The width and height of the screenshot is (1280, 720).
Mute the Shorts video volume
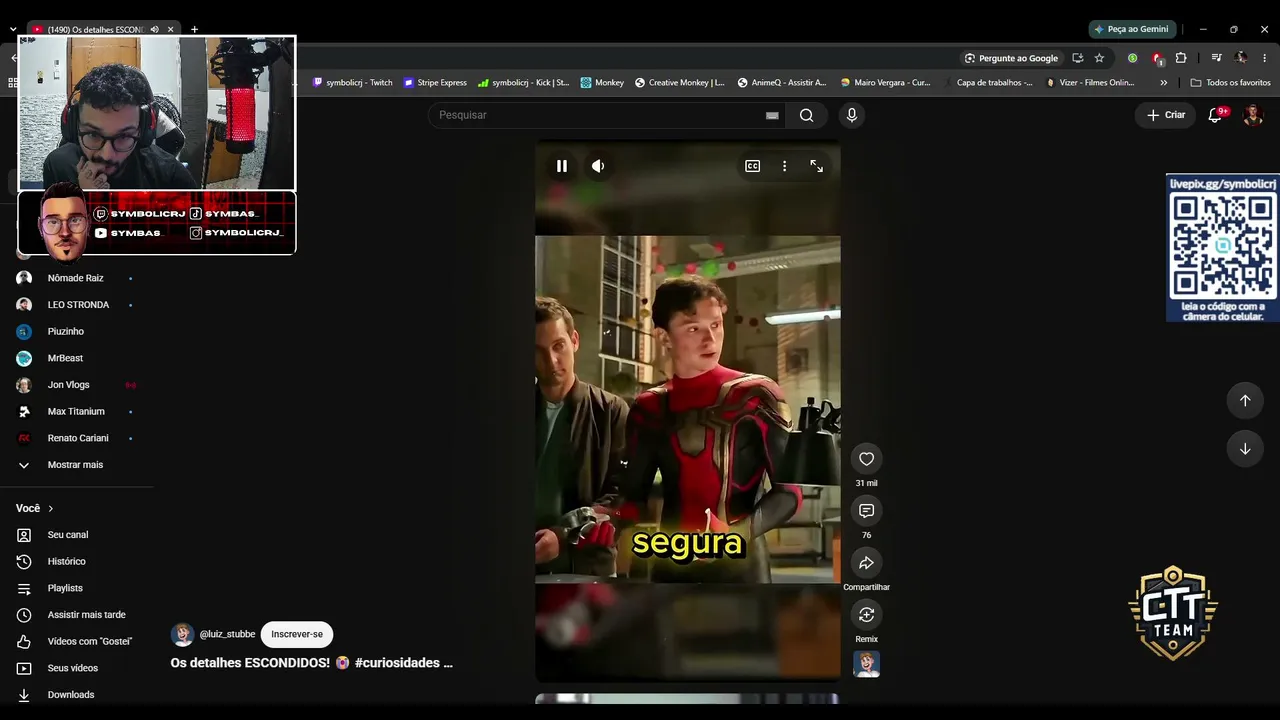click(598, 166)
